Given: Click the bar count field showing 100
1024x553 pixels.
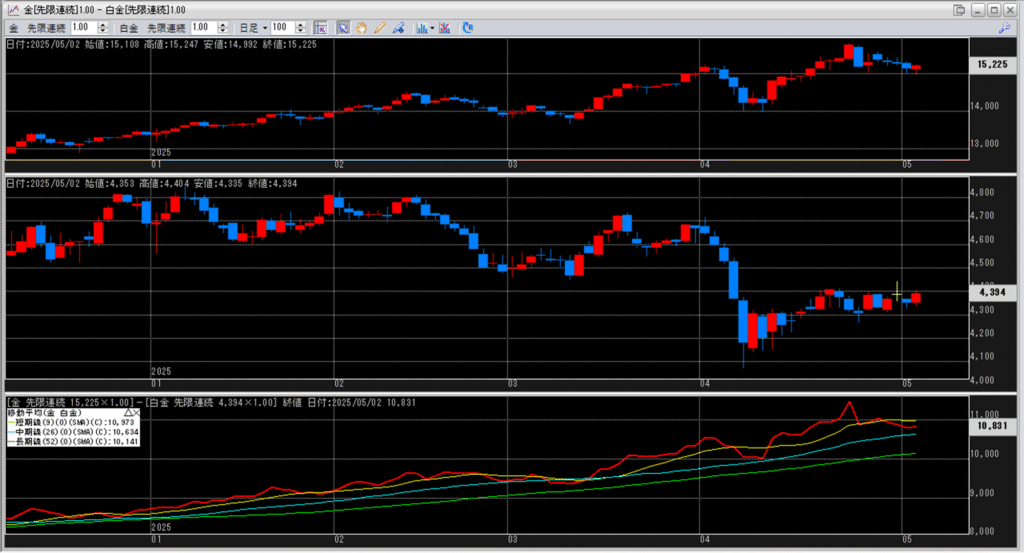Looking at the screenshot, I should click(279, 27).
